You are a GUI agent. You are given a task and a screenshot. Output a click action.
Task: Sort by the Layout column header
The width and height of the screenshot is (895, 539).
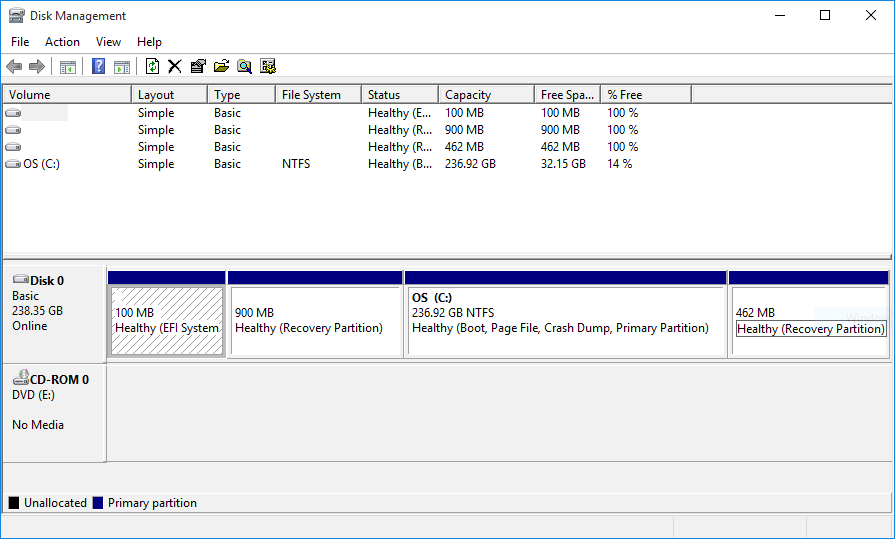[170, 95]
